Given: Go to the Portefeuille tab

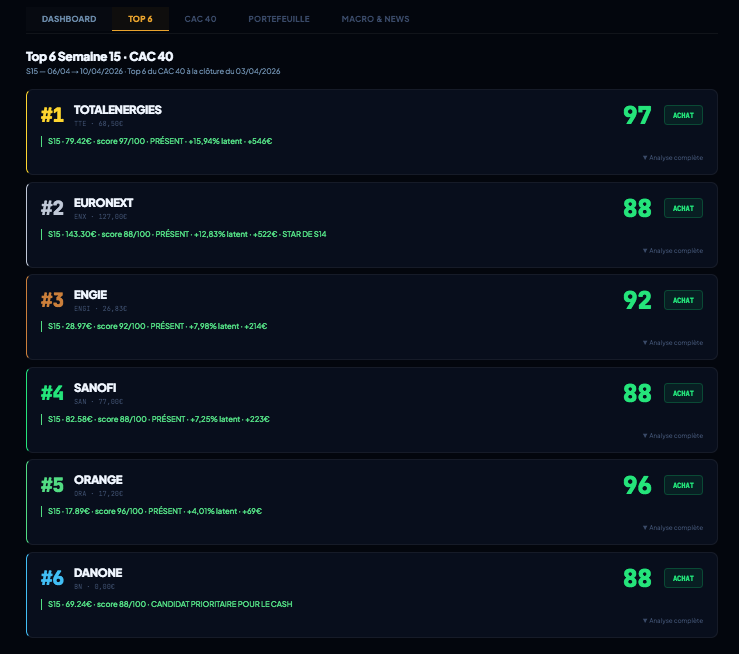Looking at the screenshot, I should tap(279, 19).
